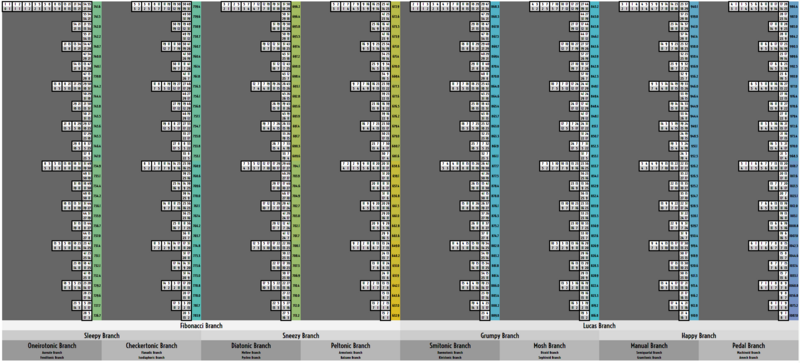
Task: Select the Mosh Branch heading
Action: pos(549,346)
